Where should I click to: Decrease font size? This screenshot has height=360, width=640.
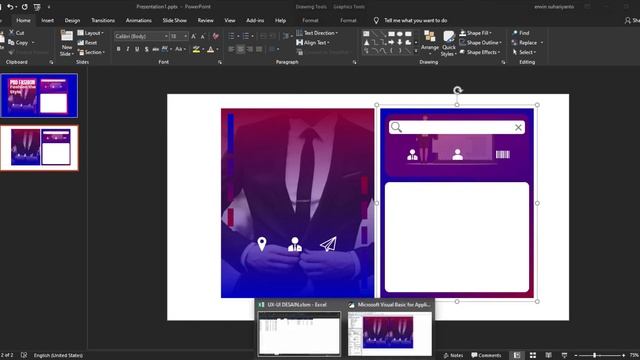pos(202,36)
